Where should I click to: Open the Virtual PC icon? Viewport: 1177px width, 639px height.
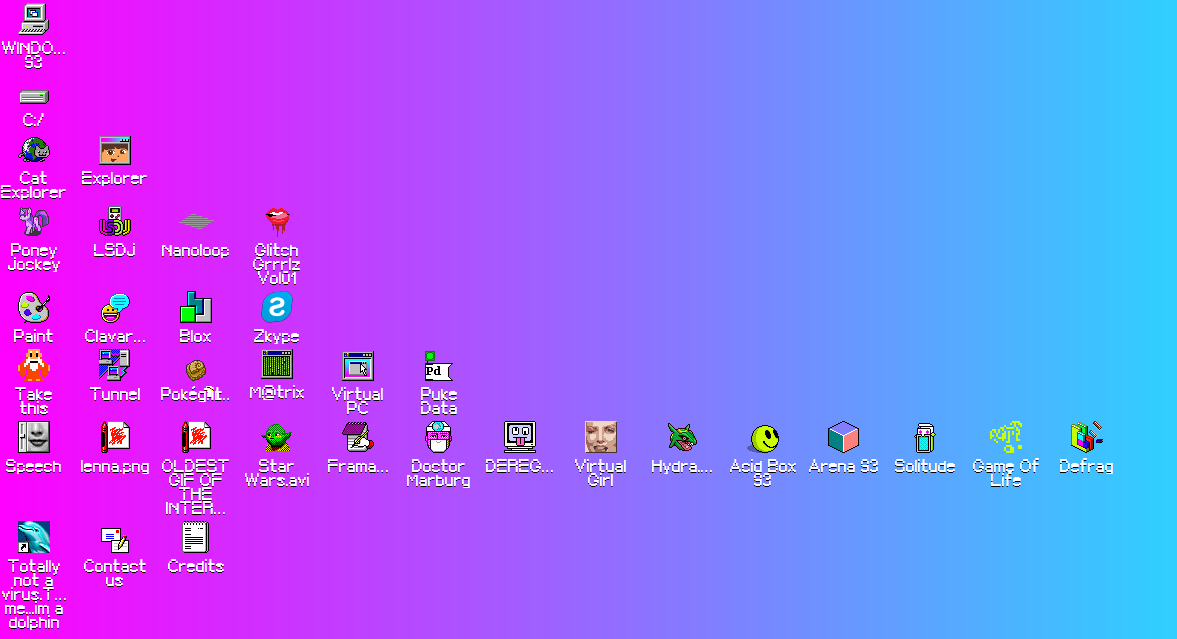358,366
